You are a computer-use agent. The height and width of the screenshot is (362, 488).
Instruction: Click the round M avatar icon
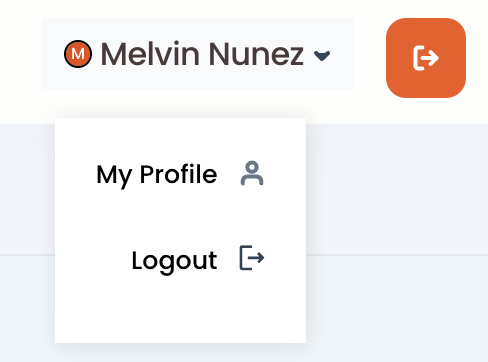[x=78, y=54]
